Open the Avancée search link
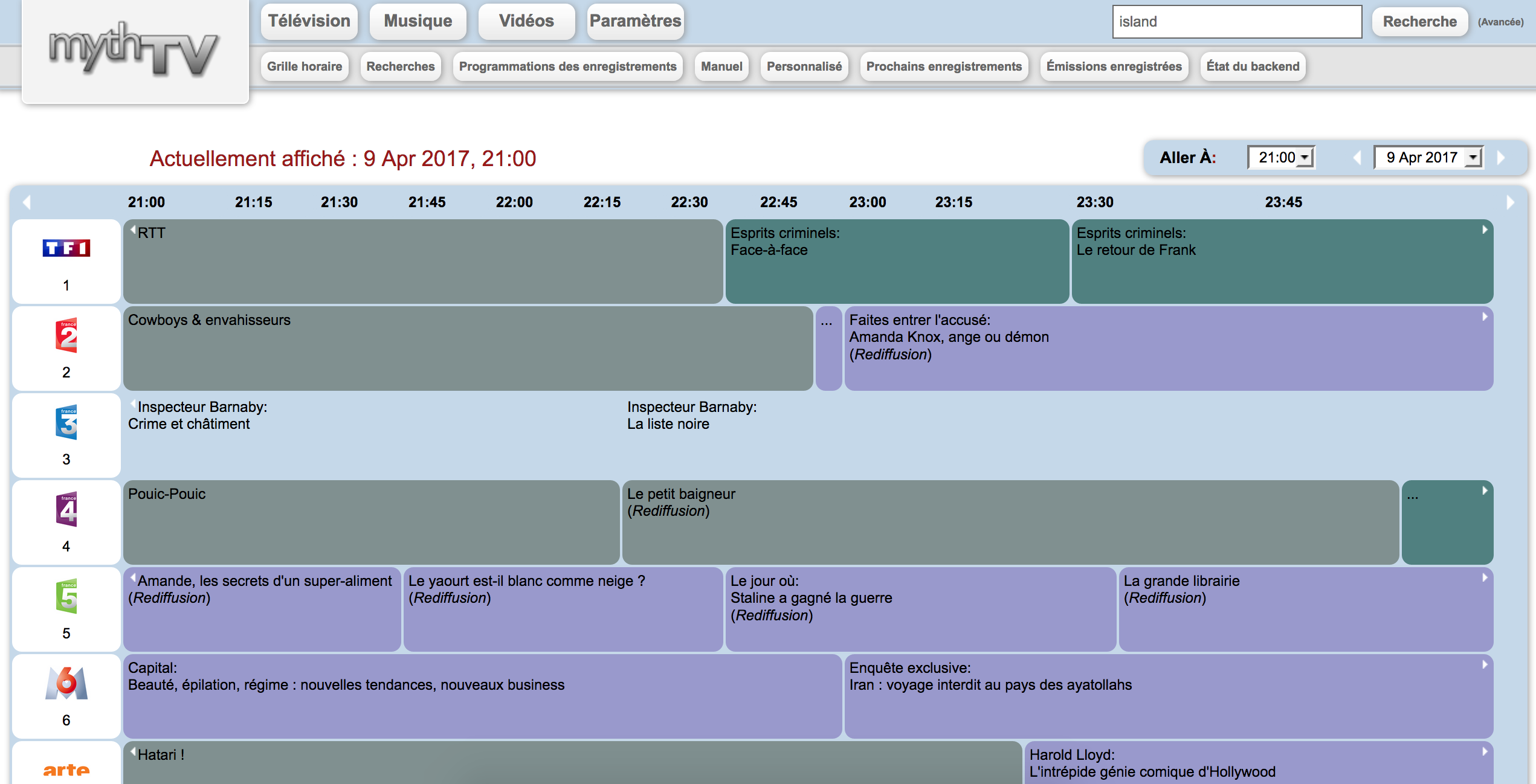Screen dimensions: 1536x784 coord(1501,22)
